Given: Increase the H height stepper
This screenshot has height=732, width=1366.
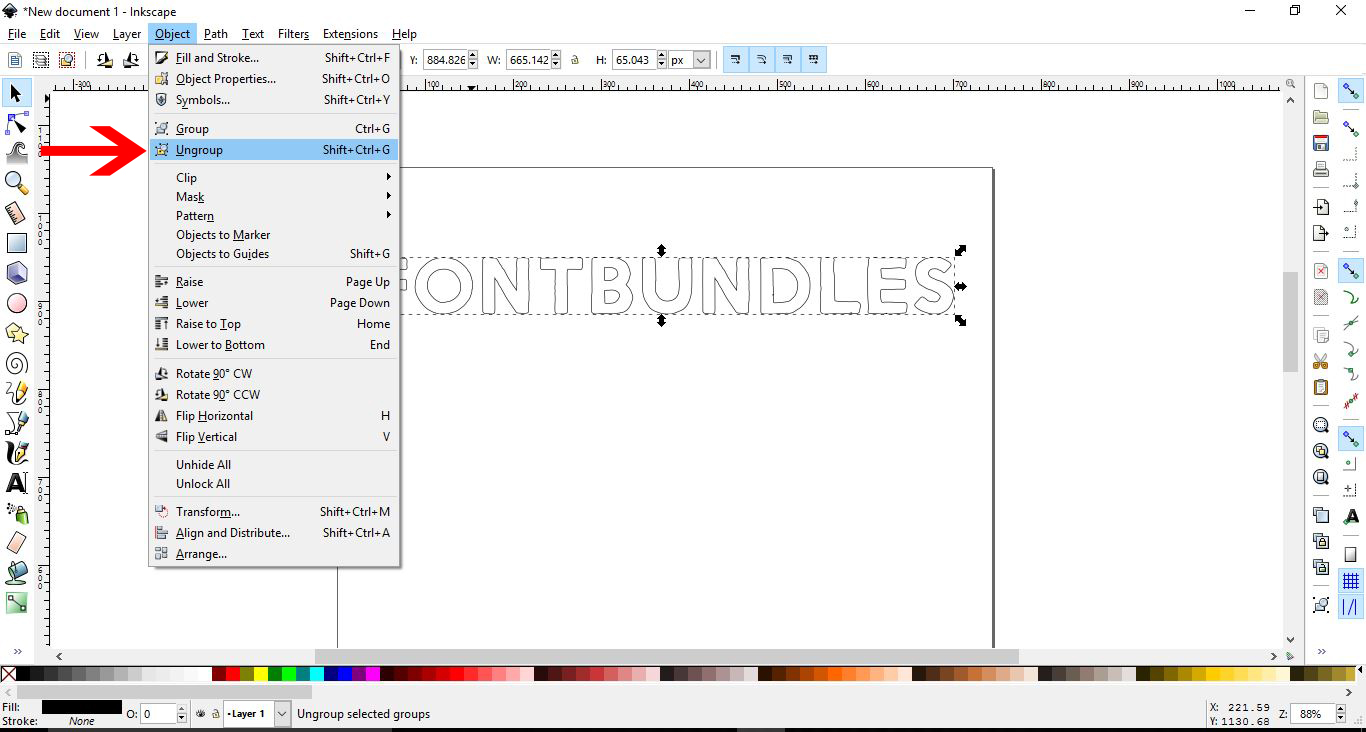Looking at the screenshot, I should (660, 56).
